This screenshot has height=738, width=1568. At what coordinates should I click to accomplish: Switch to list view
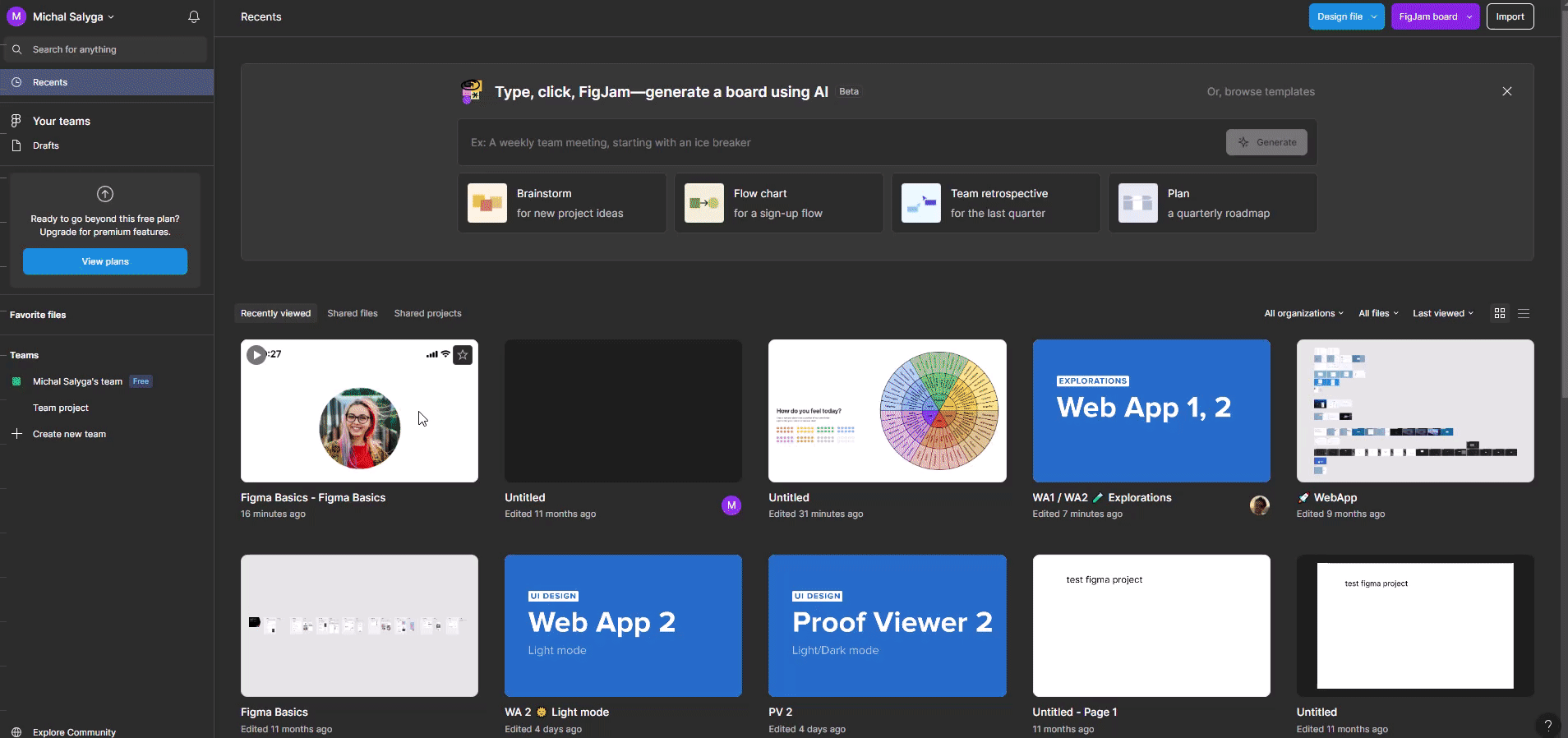[x=1524, y=313]
